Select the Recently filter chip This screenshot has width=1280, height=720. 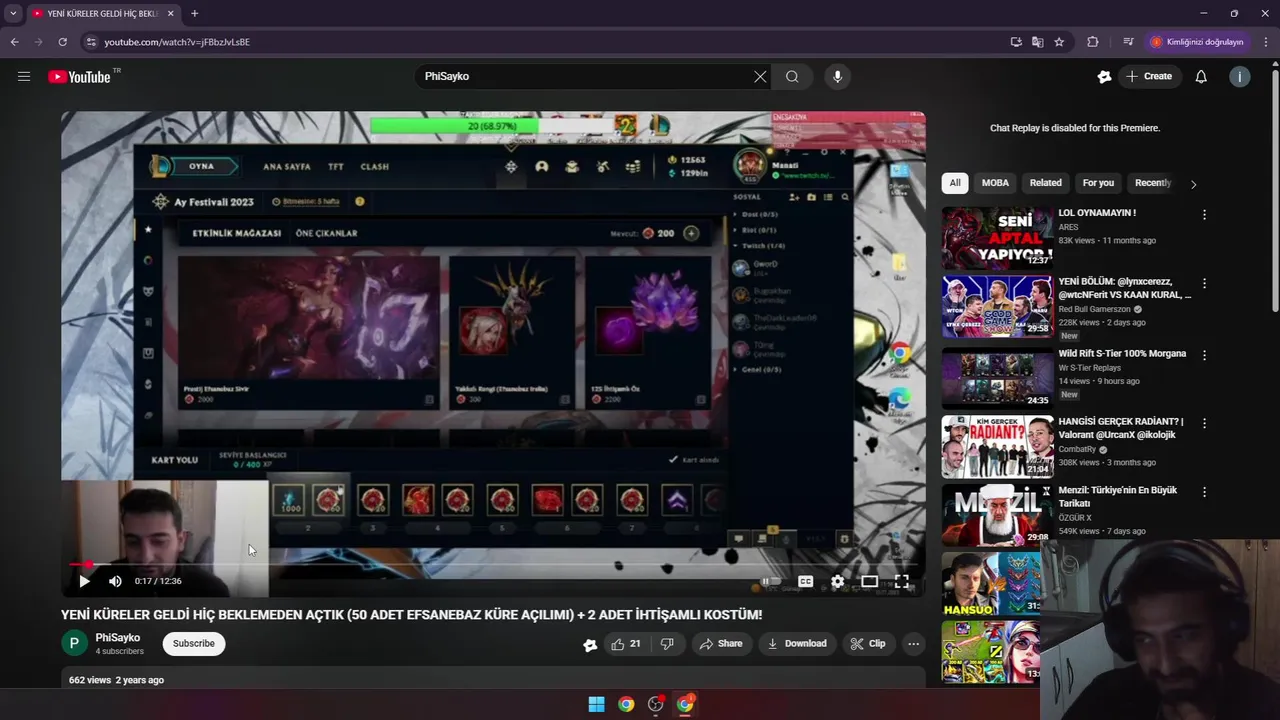[1153, 183]
